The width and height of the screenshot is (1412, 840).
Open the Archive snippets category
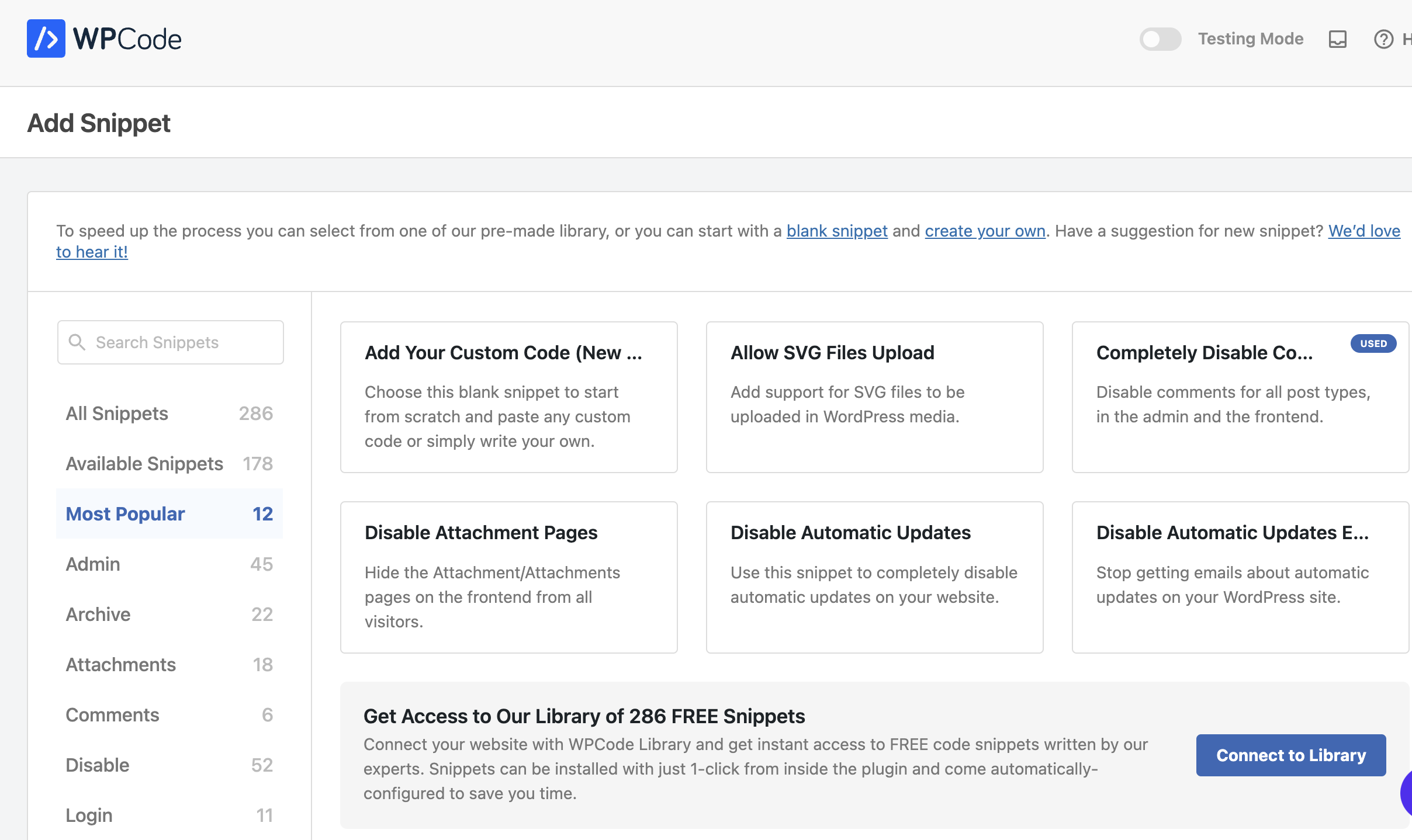[x=169, y=615]
